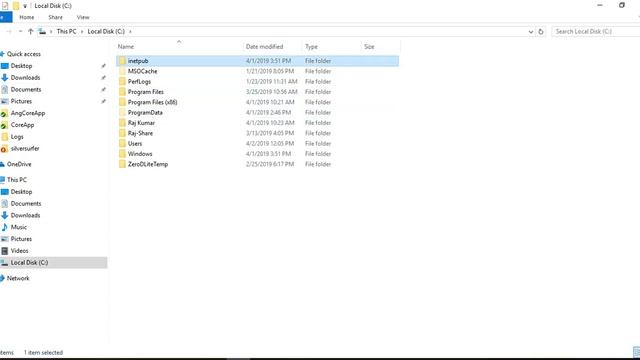
Task: Select the ZeroDLiteTemp folder icon
Action: (122, 164)
